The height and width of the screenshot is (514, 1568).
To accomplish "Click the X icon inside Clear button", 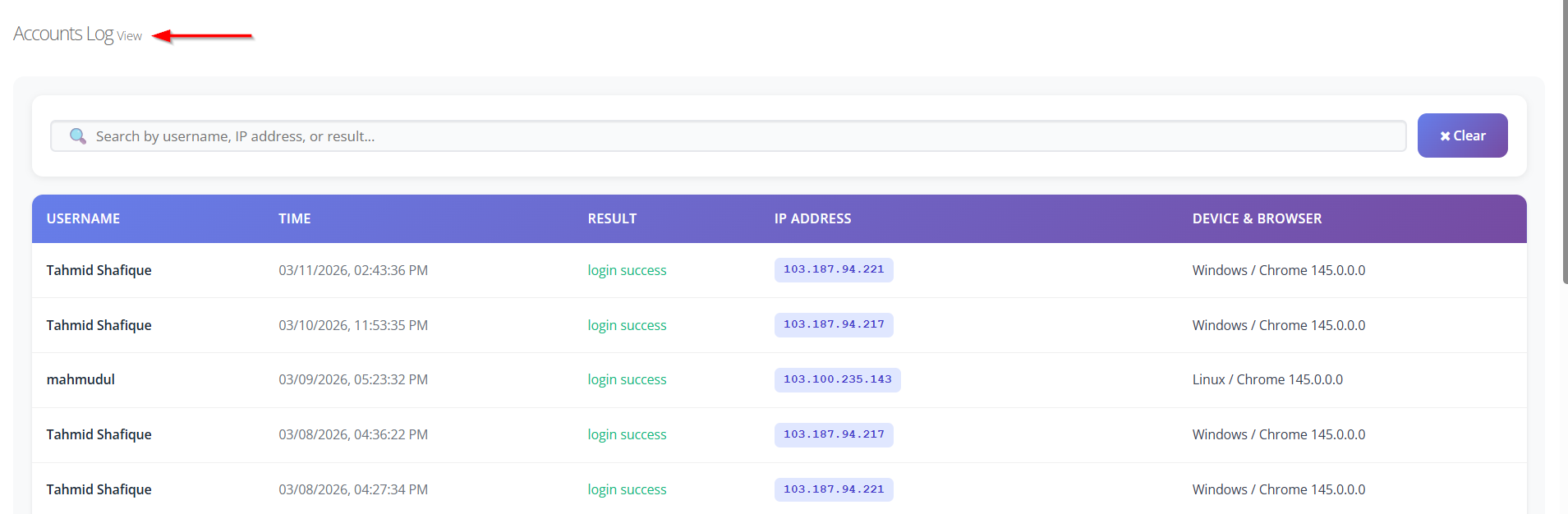I will (x=1445, y=136).
